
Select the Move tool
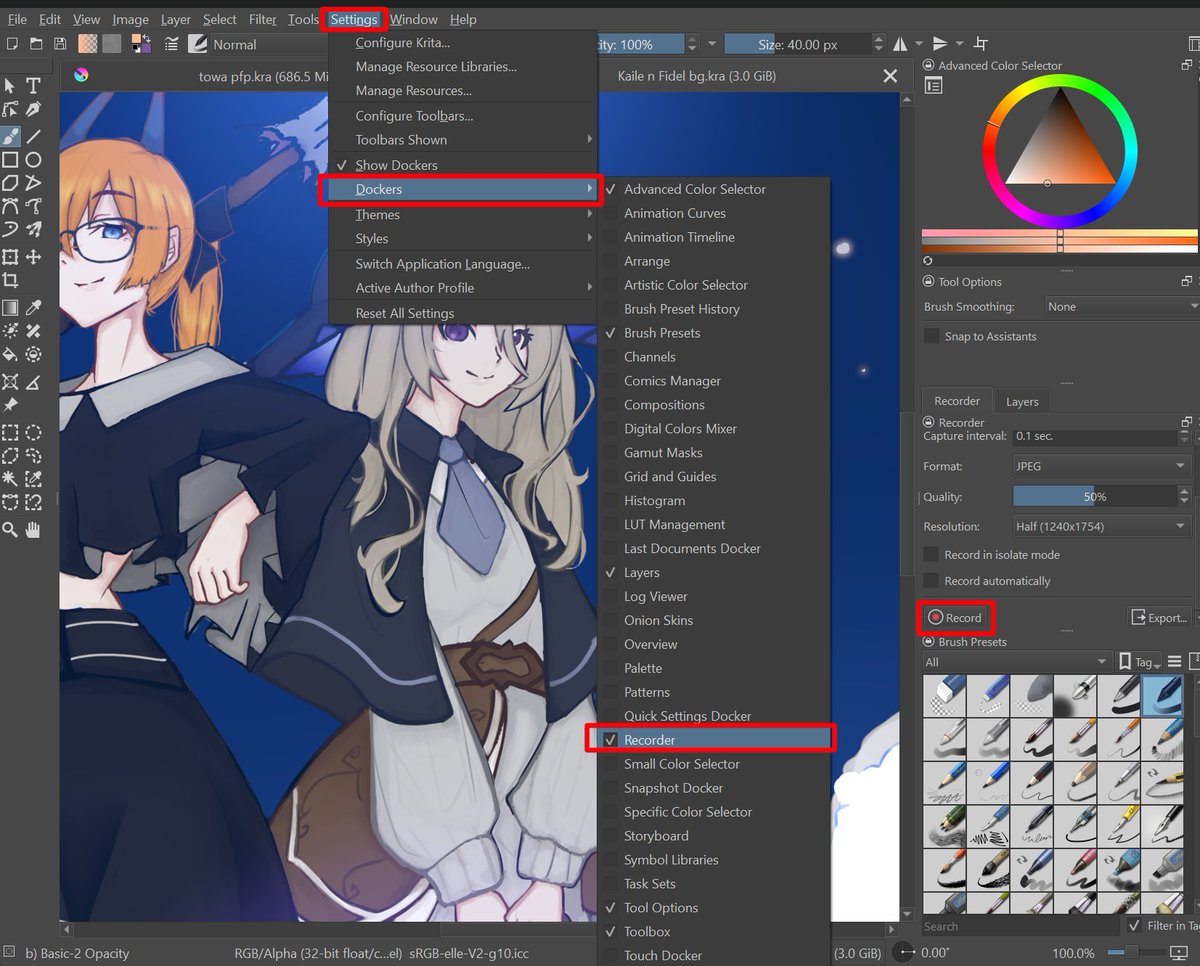coord(33,257)
